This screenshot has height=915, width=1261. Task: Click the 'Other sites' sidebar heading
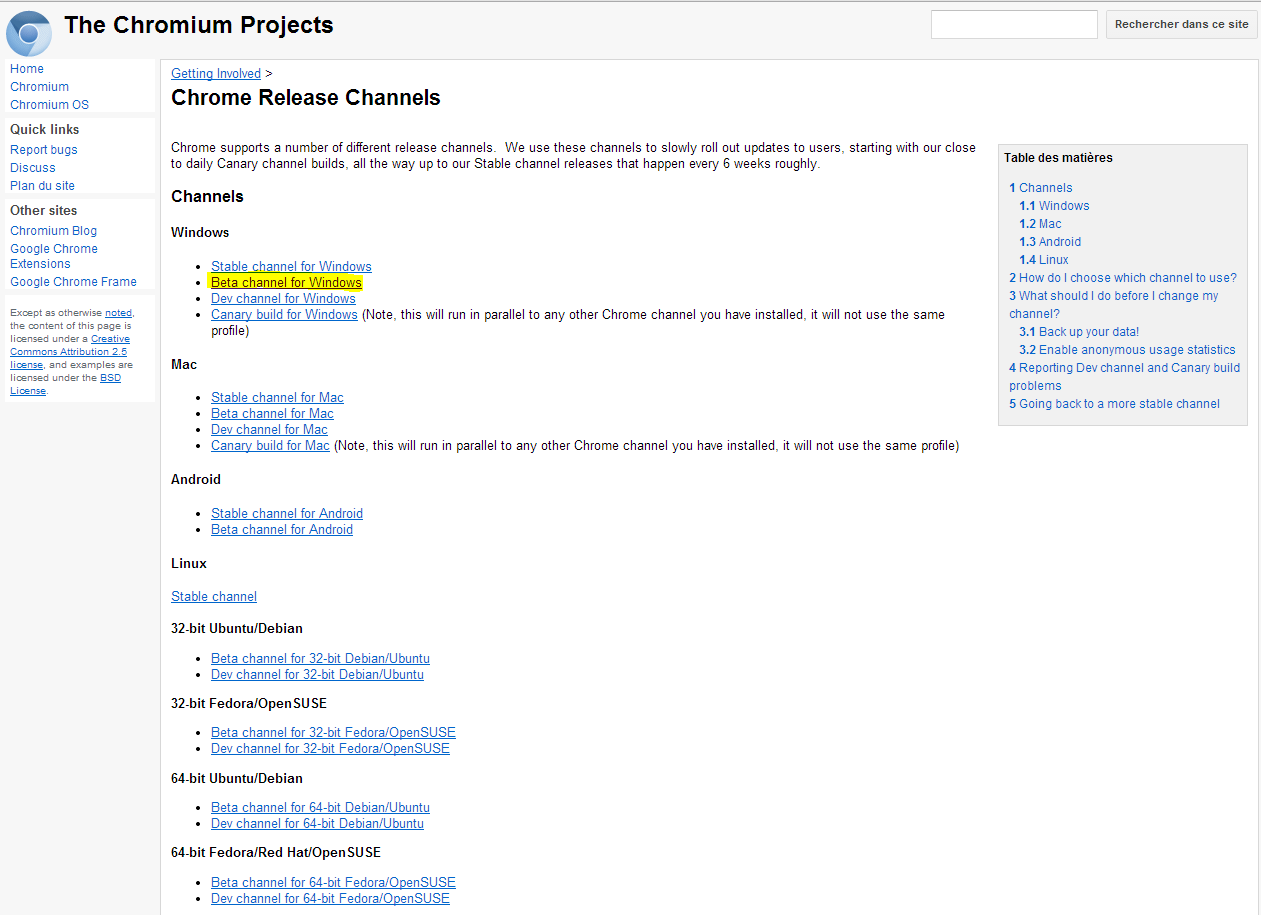[x=43, y=211]
